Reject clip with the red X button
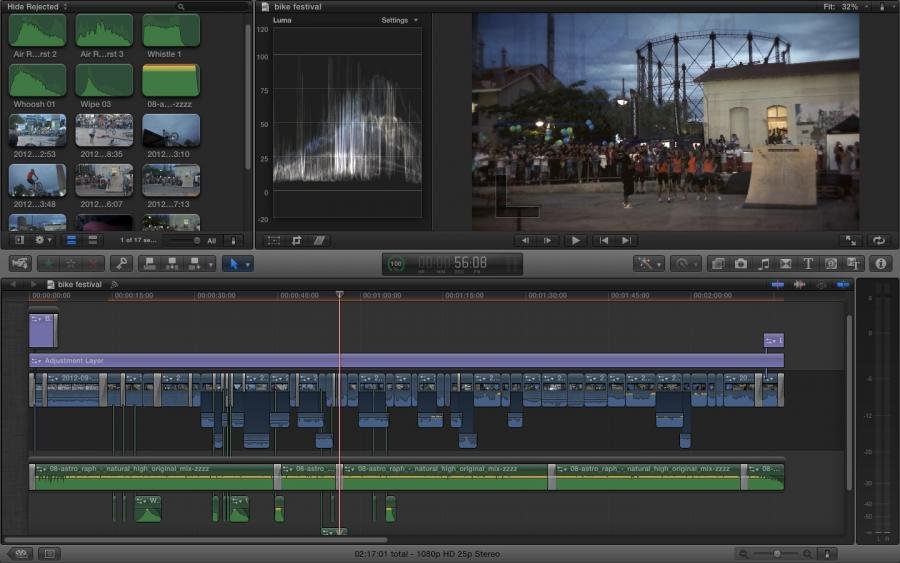Image resolution: width=900 pixels, height=563 pixels. [x=92, y=263]
